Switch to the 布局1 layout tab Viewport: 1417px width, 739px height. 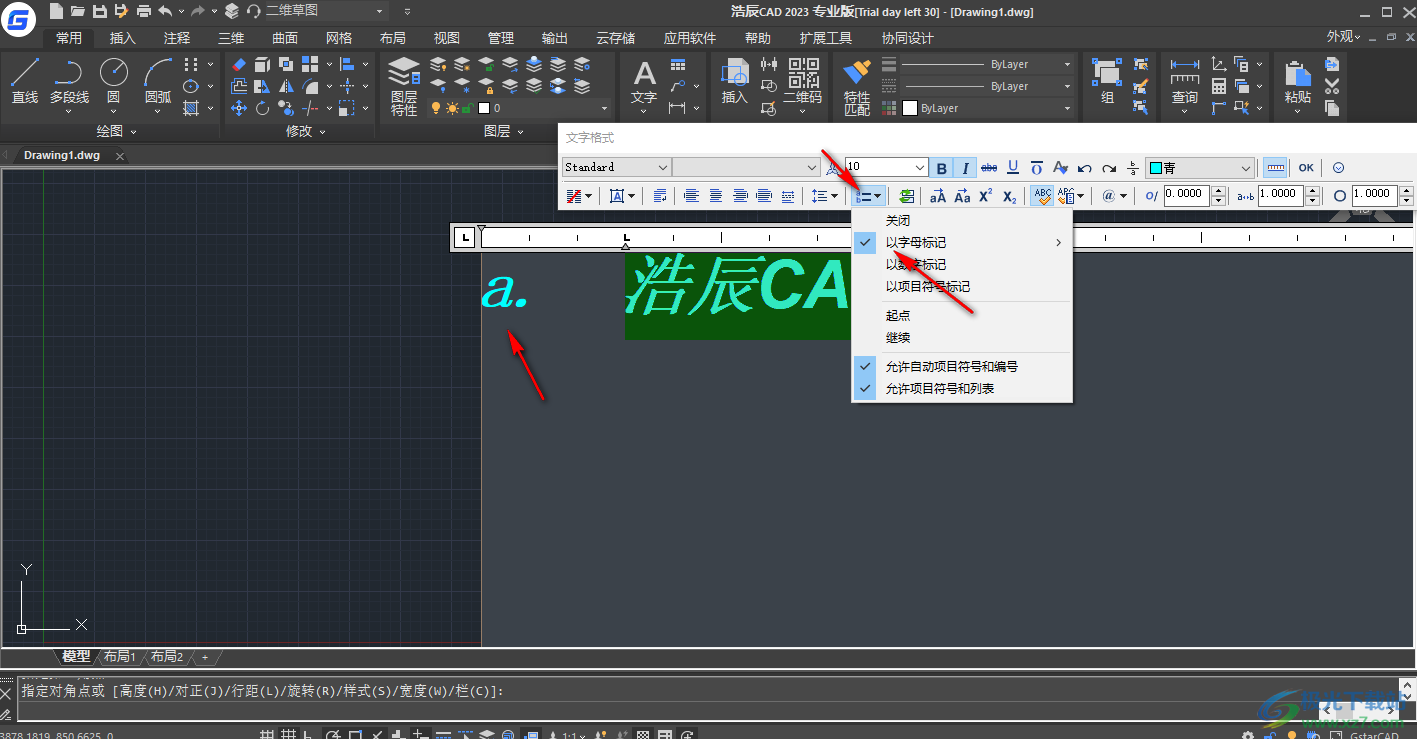click(119, 656)
